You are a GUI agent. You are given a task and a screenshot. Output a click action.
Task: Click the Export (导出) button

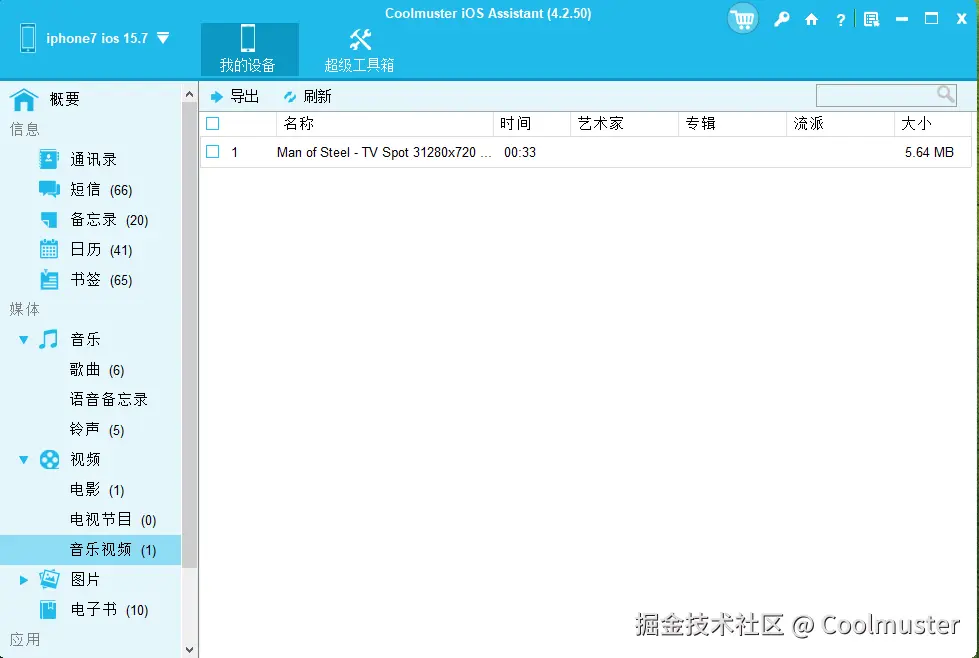237,95
